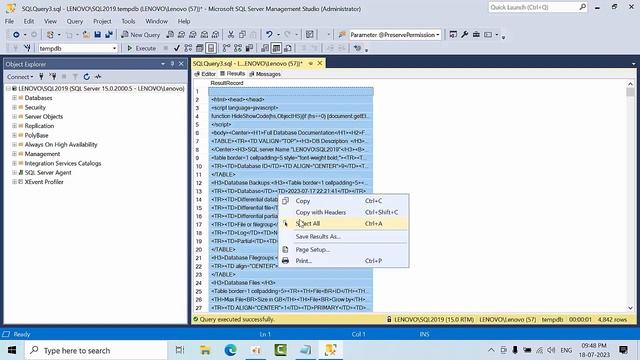Click the Windows taskbar search box

[96, 350]
